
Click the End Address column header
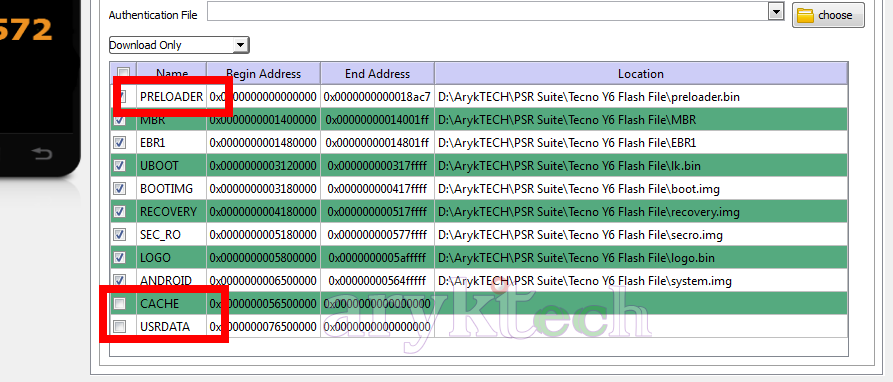click(x=378, y=73)
